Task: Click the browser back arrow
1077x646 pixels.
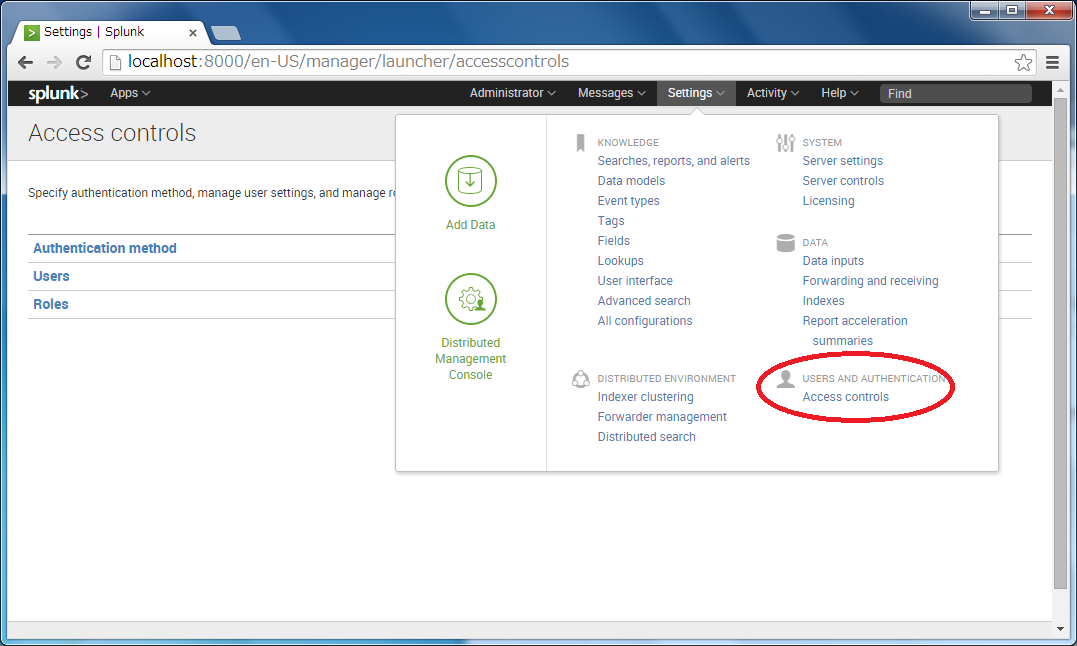Action: [x=25, y=62]
